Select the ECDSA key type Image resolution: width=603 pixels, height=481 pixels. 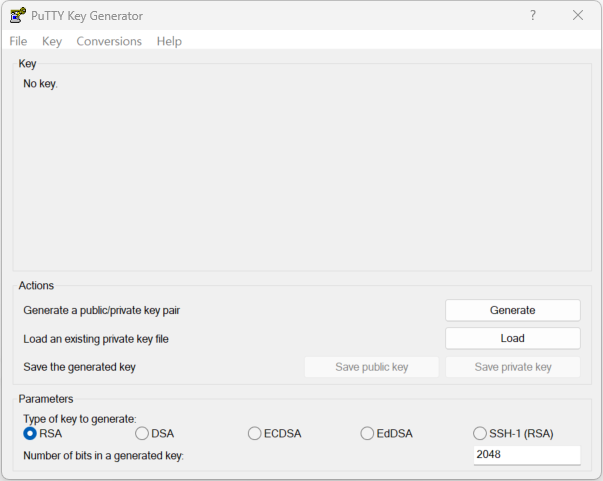point(275,433)
